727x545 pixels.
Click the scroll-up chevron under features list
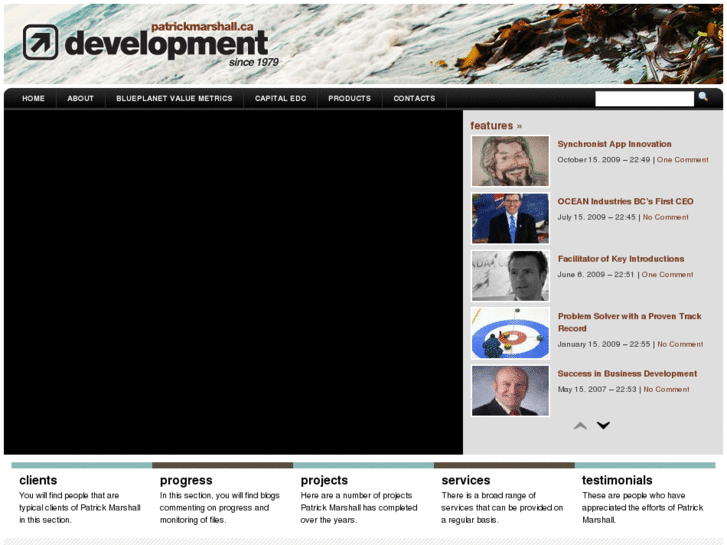[580, 426]
